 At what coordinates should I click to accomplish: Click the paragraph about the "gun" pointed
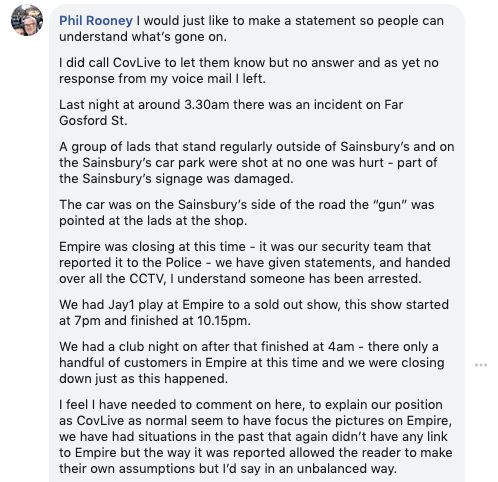pos(247,213)
